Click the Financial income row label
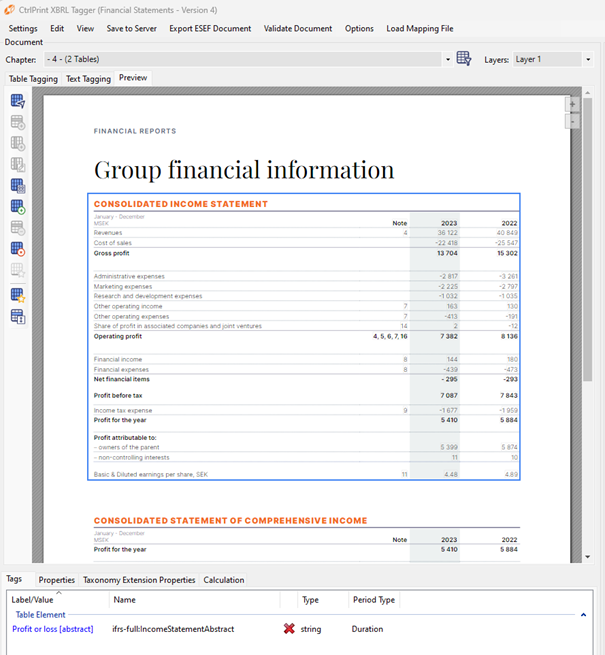The image size is (605, 655). [118, 359]
